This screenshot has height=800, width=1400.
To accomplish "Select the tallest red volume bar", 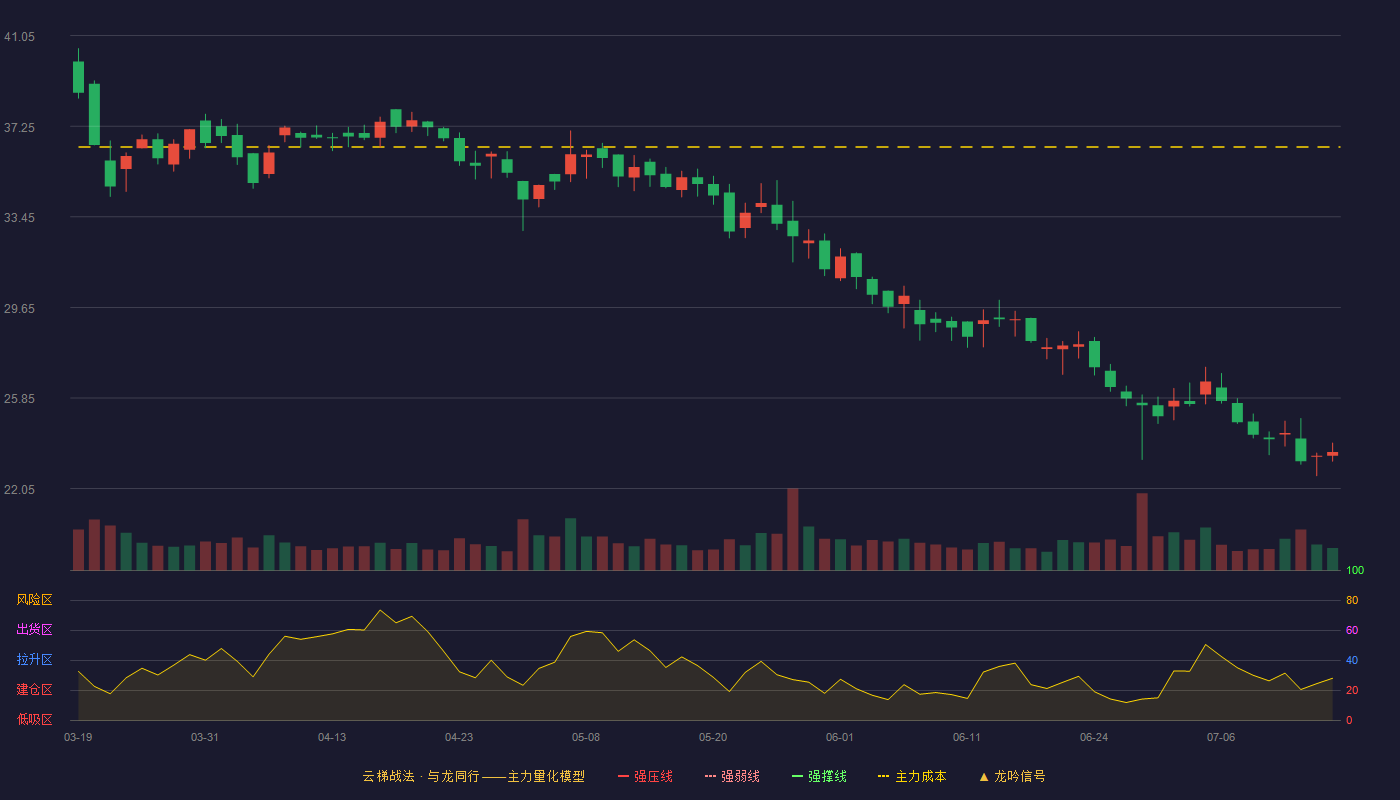I will pos(793,529).
